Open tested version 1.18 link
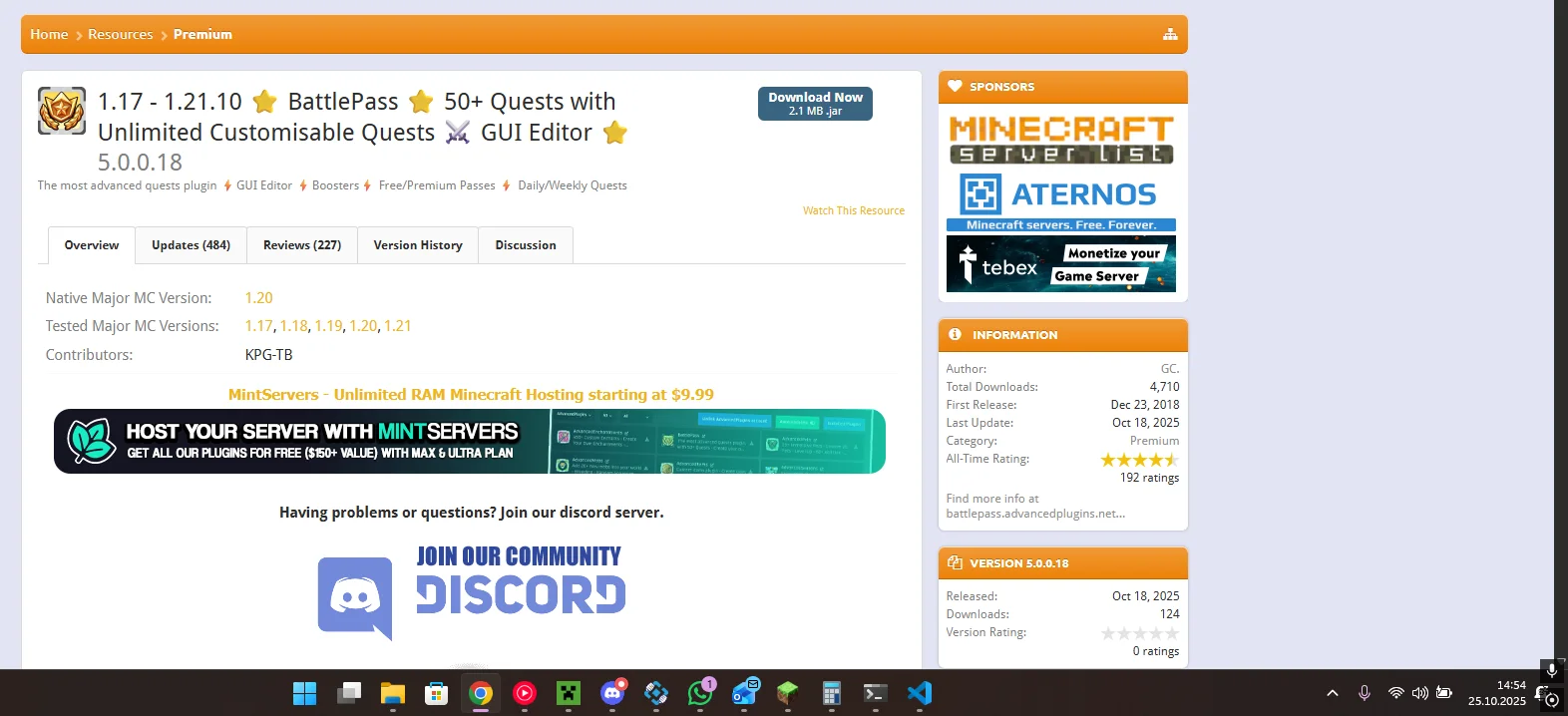 [x=293, y=326]
